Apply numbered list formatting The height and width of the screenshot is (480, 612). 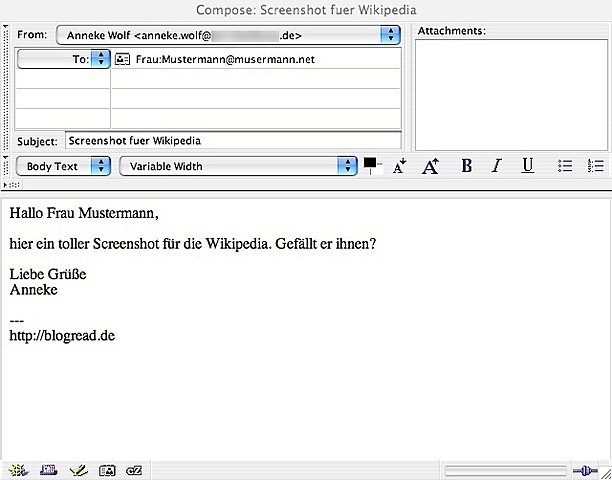(x=596, y=166)
